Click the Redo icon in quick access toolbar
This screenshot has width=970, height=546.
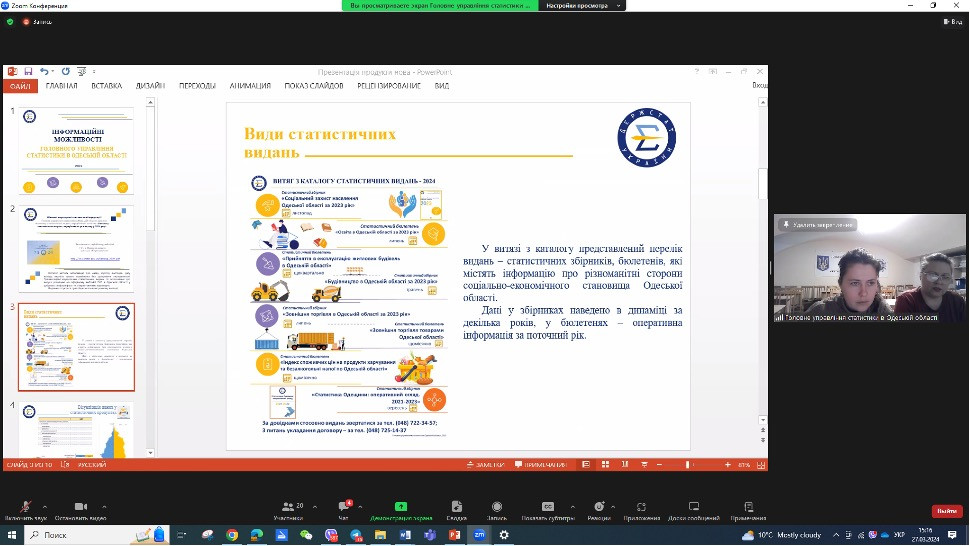66,72
